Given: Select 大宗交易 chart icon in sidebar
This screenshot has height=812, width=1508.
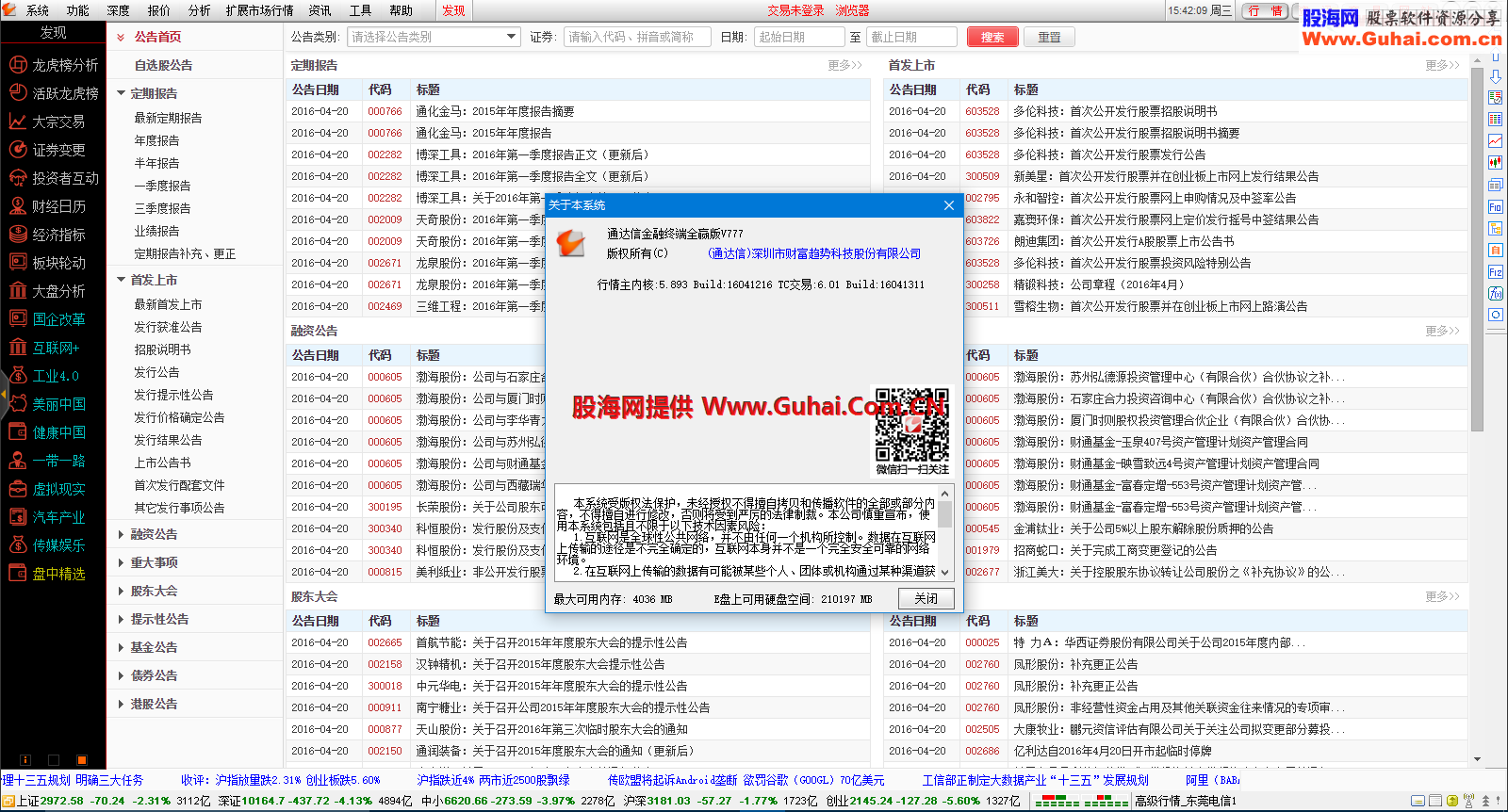Looking at the screenshot, I should click(x=17, y=122).
